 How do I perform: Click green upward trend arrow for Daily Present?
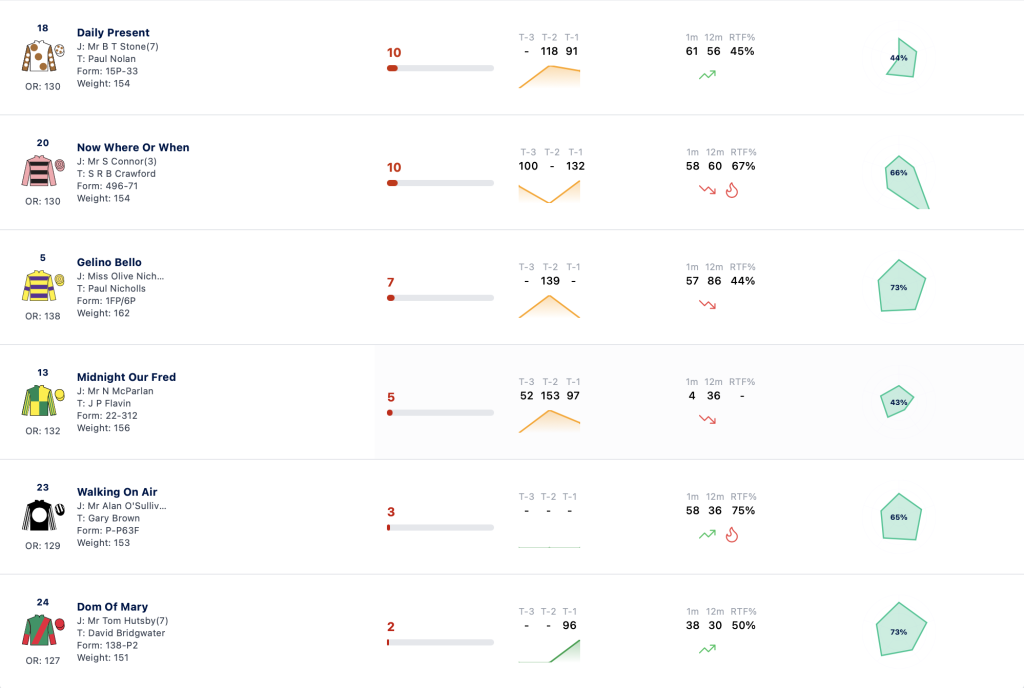pyautogui.click(x=707, y=75)
